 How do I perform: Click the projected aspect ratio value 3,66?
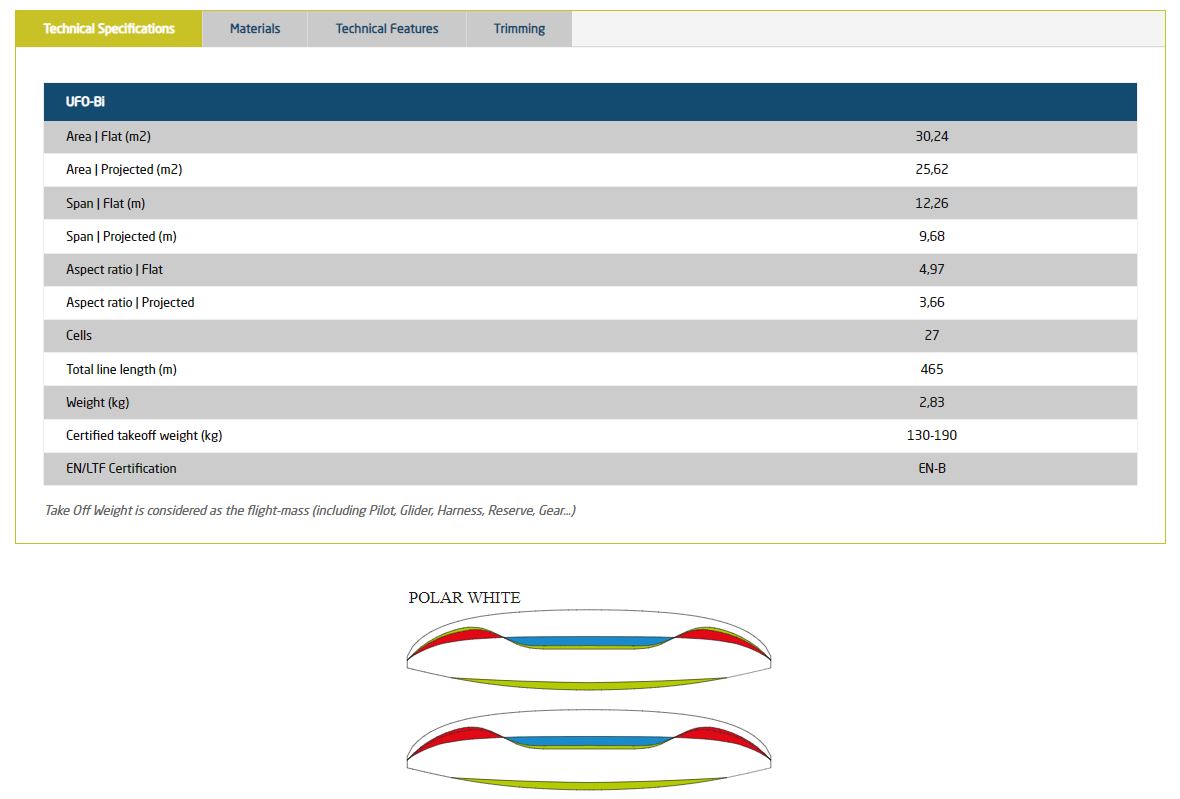931,302
